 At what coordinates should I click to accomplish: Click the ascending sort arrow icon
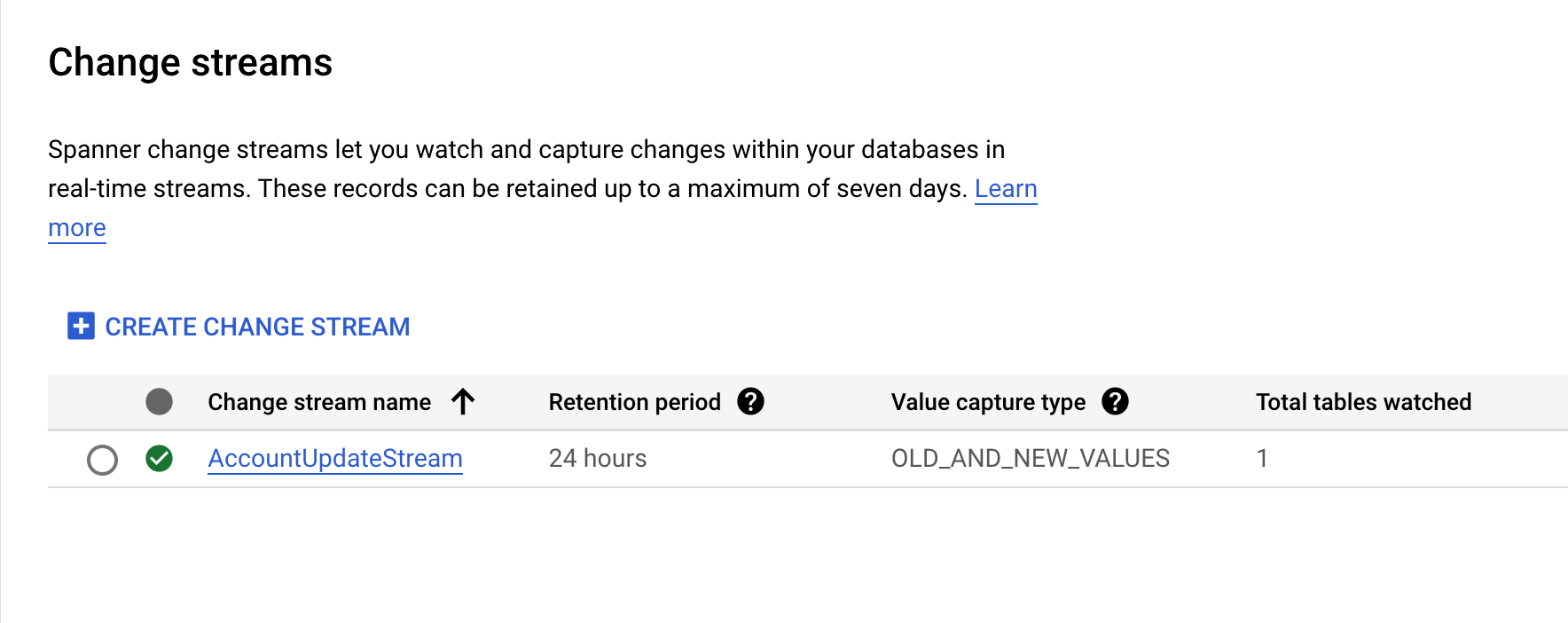pos(463,402)
